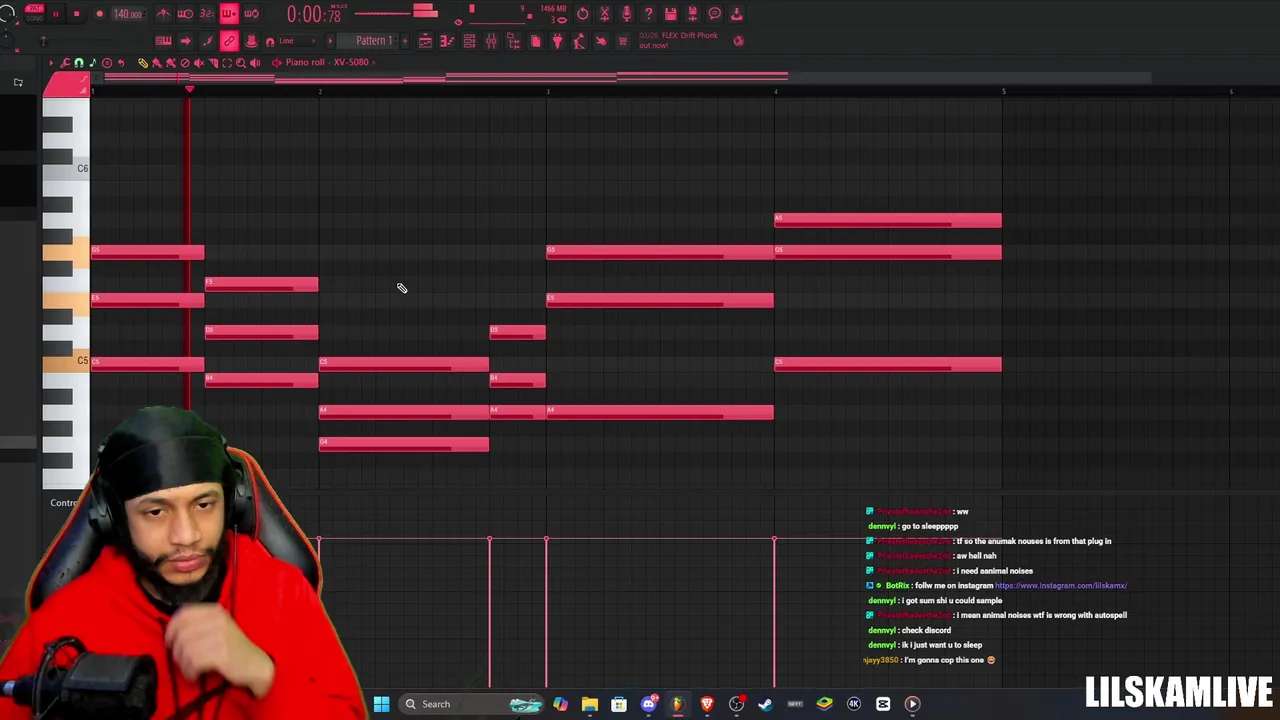Image resolution: width=1280 pixels, height=720 pixels.
Task: Open the shop cart icon
Action: coord(623,41)
